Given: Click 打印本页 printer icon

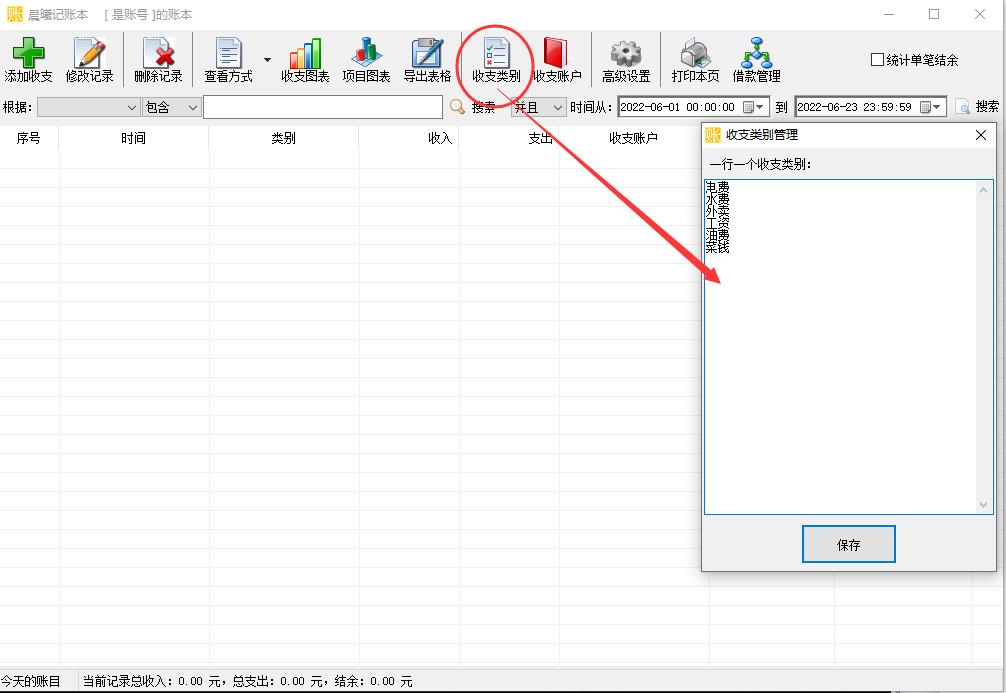Looking at the screenshot, I should coord(695,53).
